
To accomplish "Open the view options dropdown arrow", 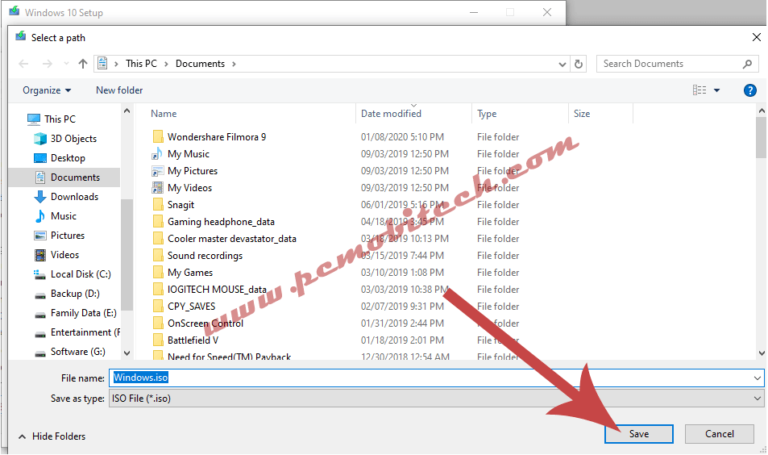I will point(717,90).
